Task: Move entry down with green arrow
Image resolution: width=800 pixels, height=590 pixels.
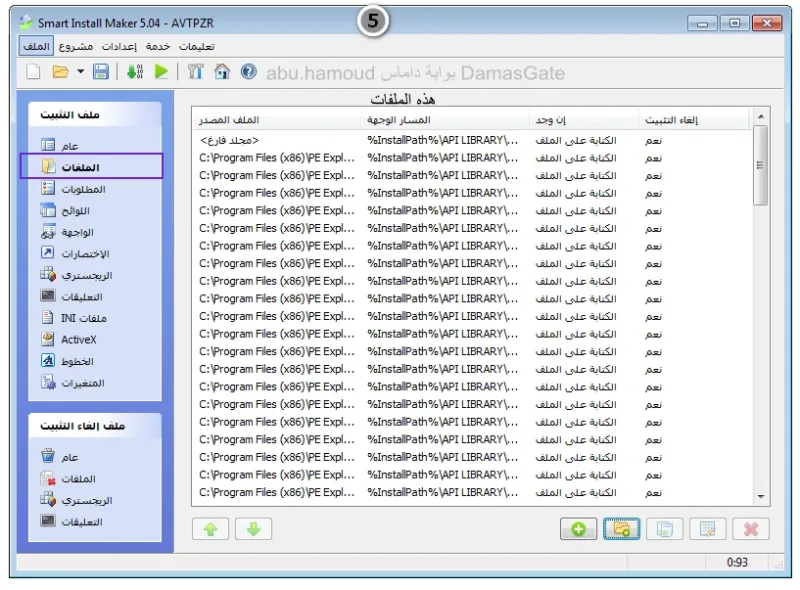Action: pyautogui.click(x=254, y=529)
